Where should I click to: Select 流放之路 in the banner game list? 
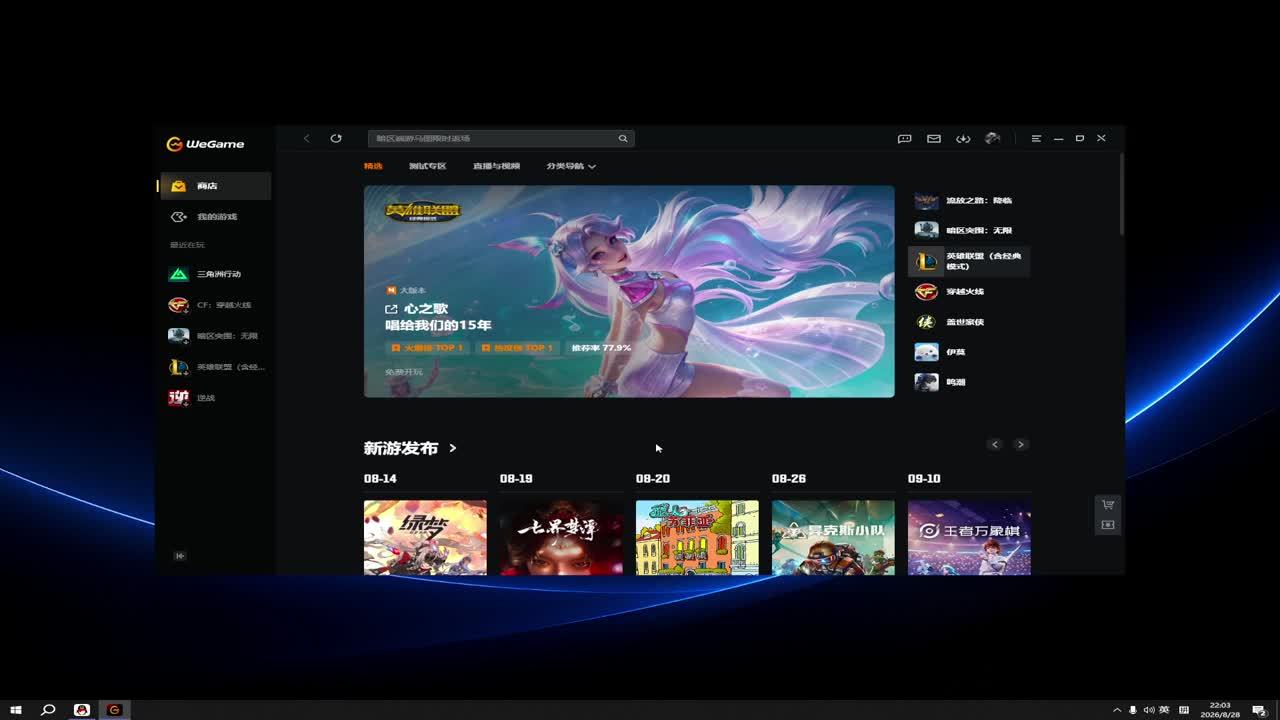(968, 201)
